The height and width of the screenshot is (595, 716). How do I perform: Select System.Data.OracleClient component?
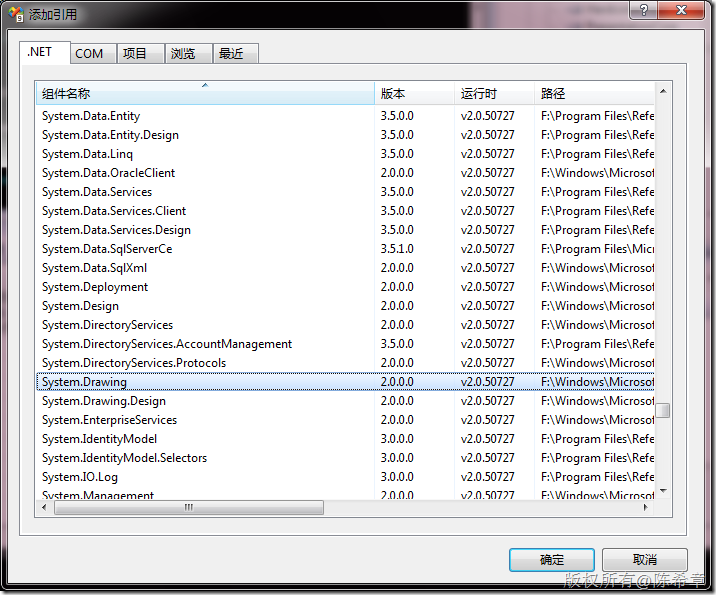point(345,173)
